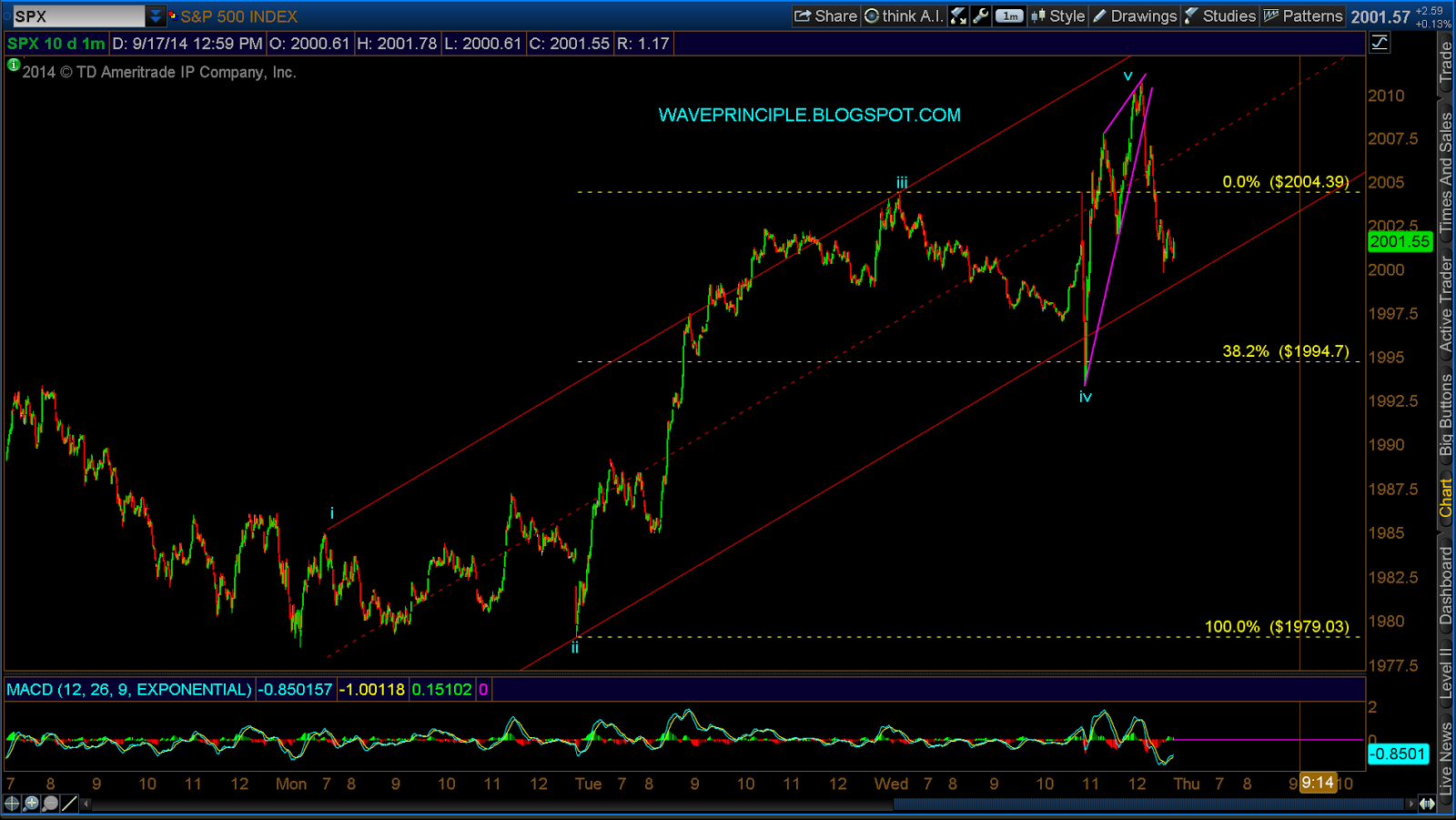Viewport: 1456px width, 820px height.
Task: Click the scrollbar right arrow
Action: [x=1410, y=804]
